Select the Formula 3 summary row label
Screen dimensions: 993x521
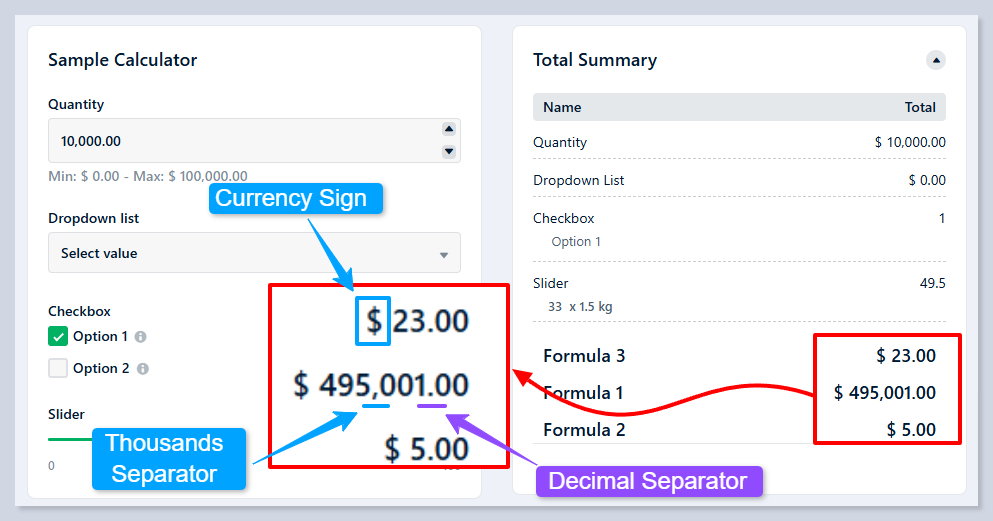click(584, 356)
